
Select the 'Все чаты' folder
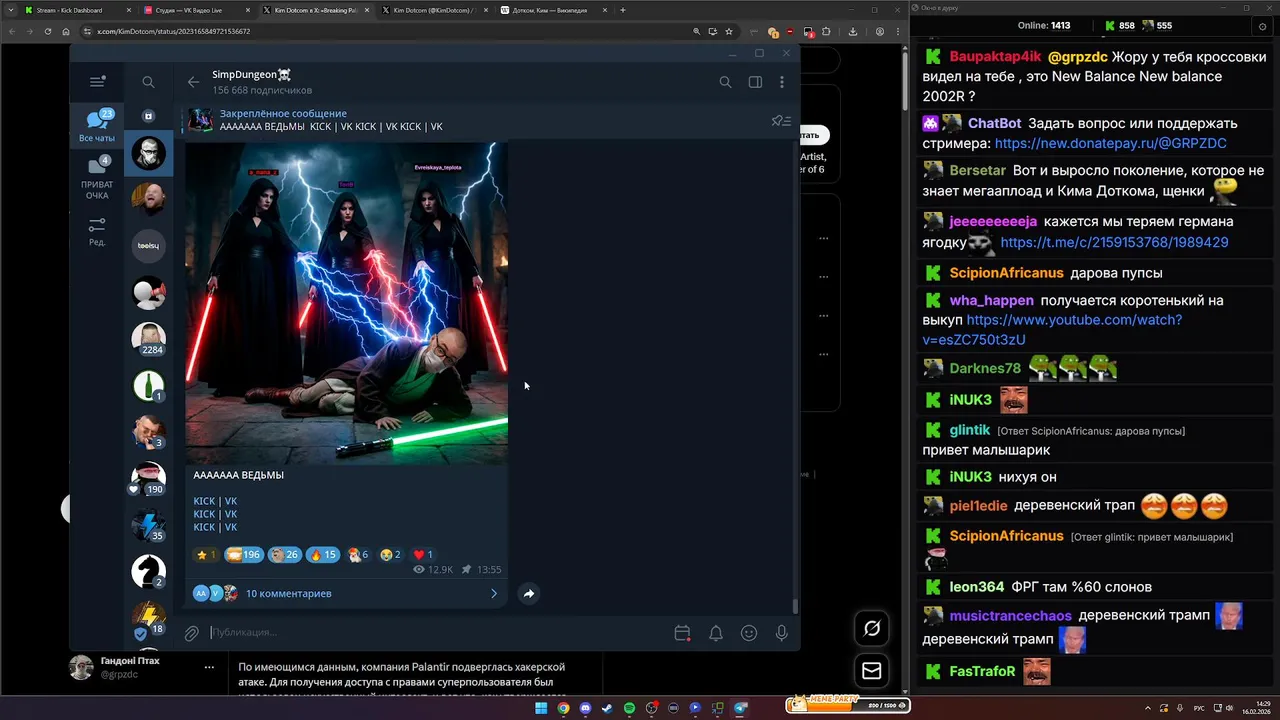click(x=97, y=126)
